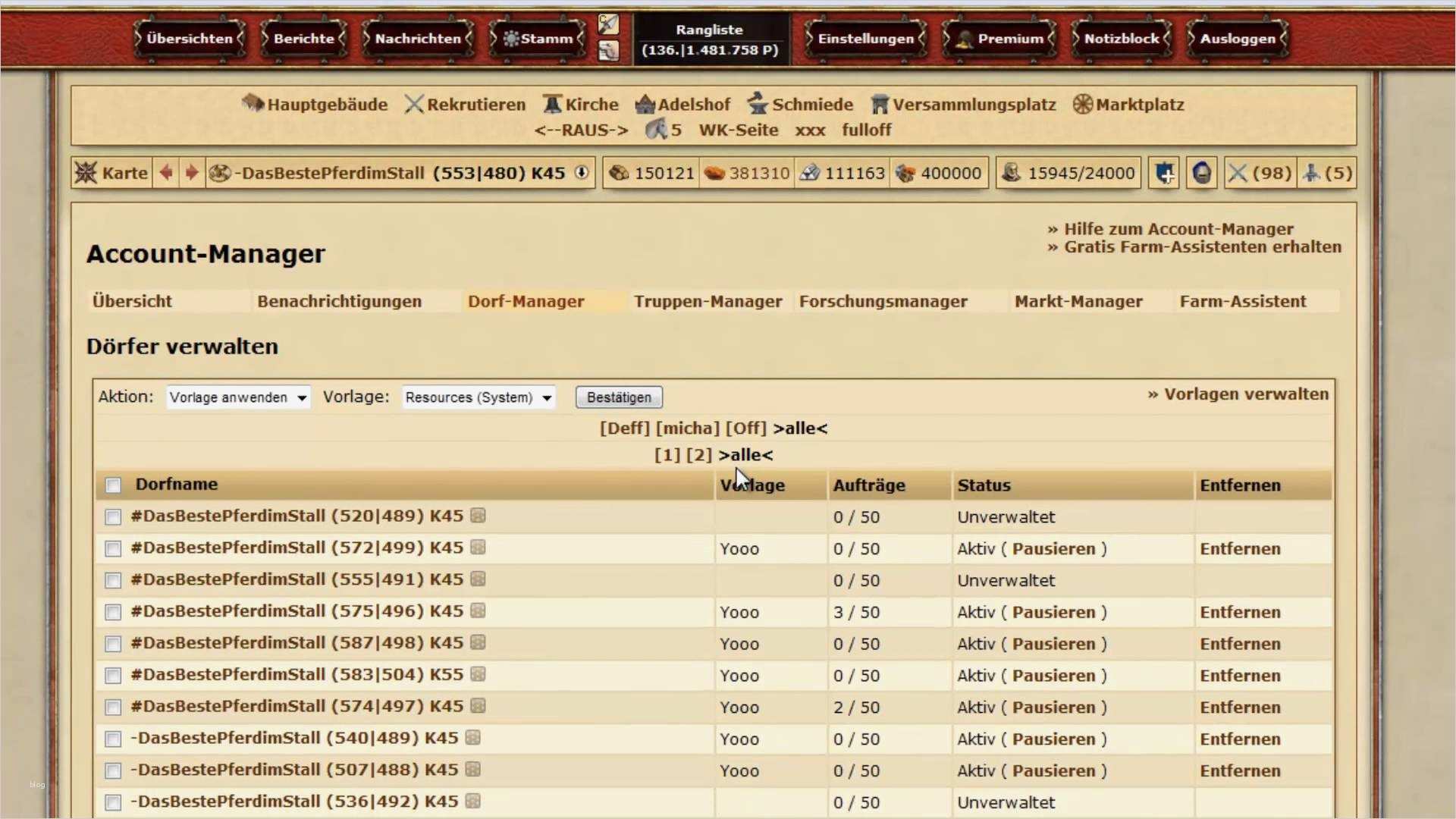Click the Karte map icon
This screenshot has height=819, width=1456.
[86, 173]
